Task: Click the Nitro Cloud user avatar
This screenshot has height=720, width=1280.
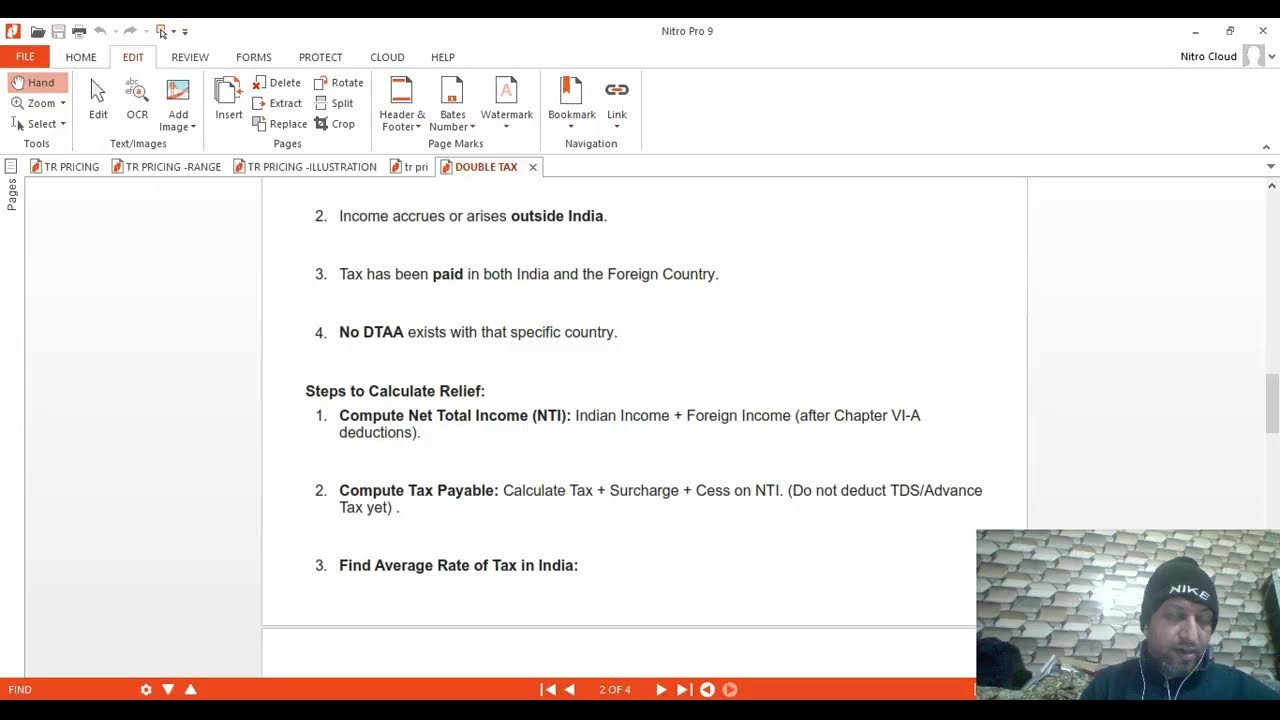Action: coord(1253,56)
